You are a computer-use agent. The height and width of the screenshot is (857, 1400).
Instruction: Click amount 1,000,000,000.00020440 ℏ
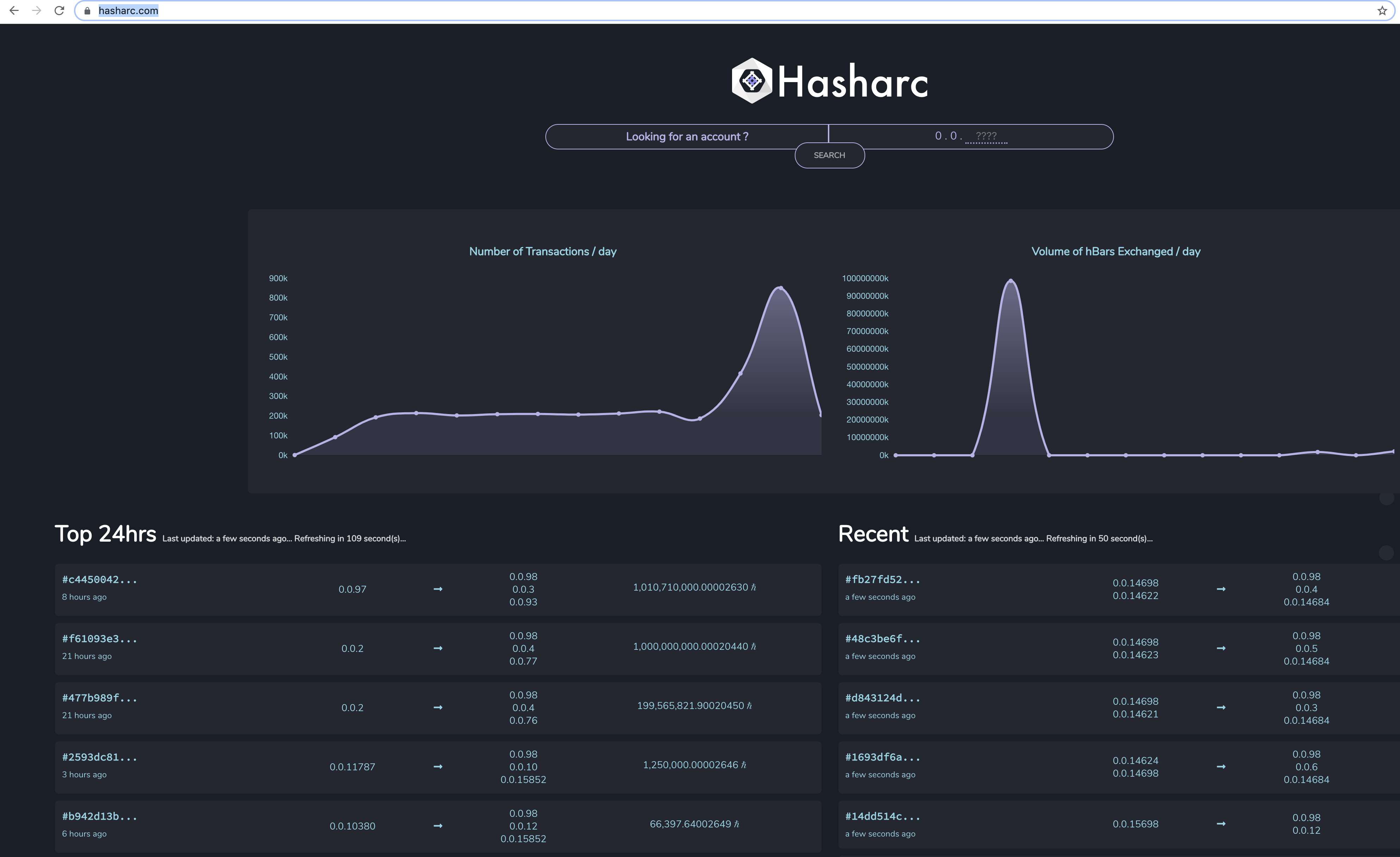tap(694, 646)
